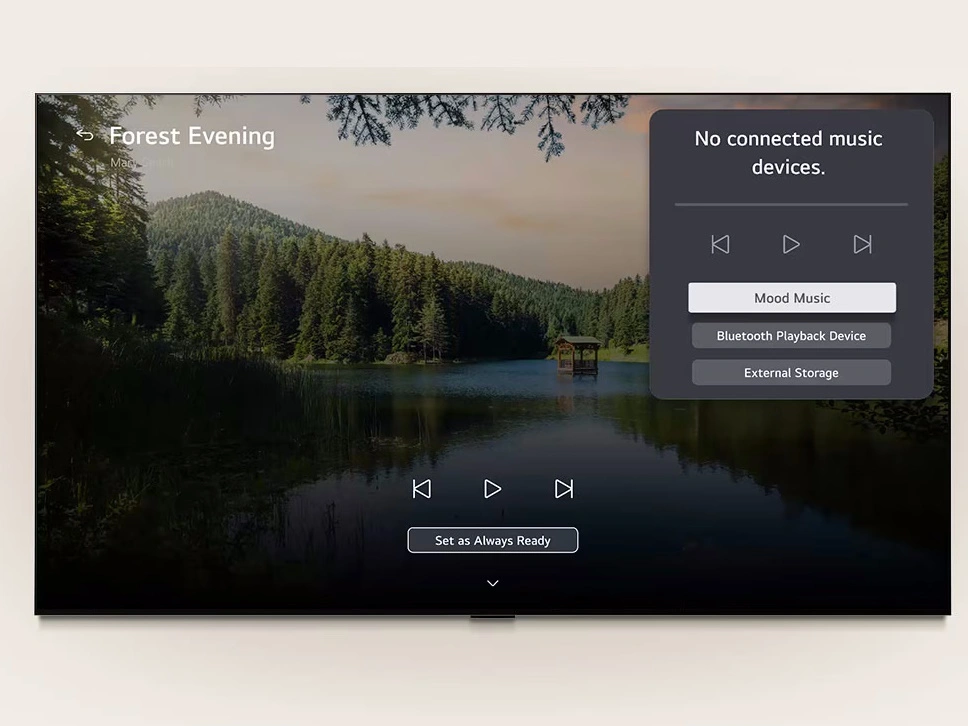The width and height of the screenshot is (968, 726).
Task: Open the No connected music devices panel message
Action: coord(788,152)
